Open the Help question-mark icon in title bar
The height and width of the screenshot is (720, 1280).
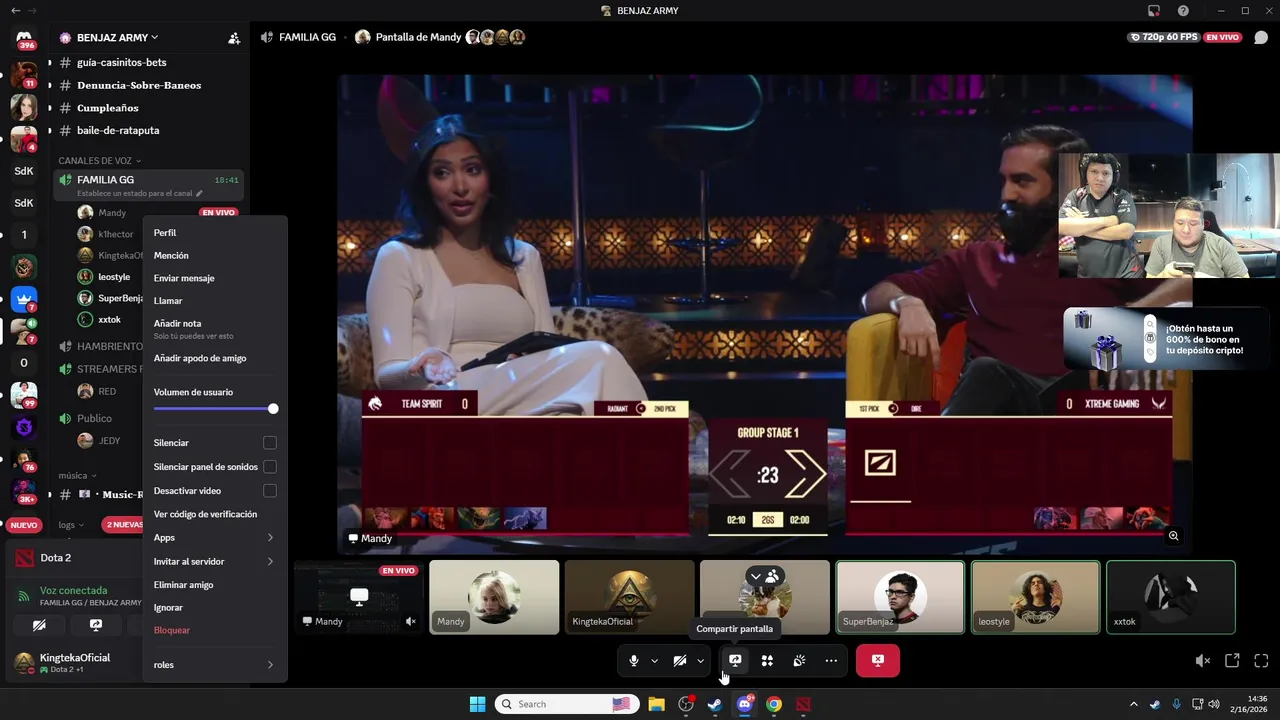pos(1184,10)
